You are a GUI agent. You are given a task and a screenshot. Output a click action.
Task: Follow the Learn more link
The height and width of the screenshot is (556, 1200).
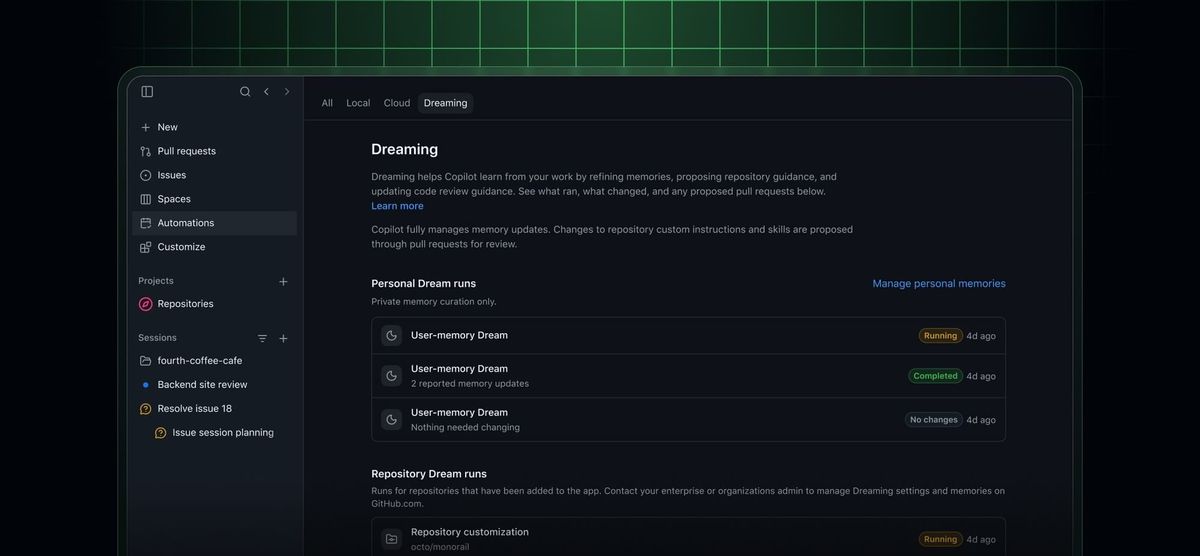[x=397, y=206]
